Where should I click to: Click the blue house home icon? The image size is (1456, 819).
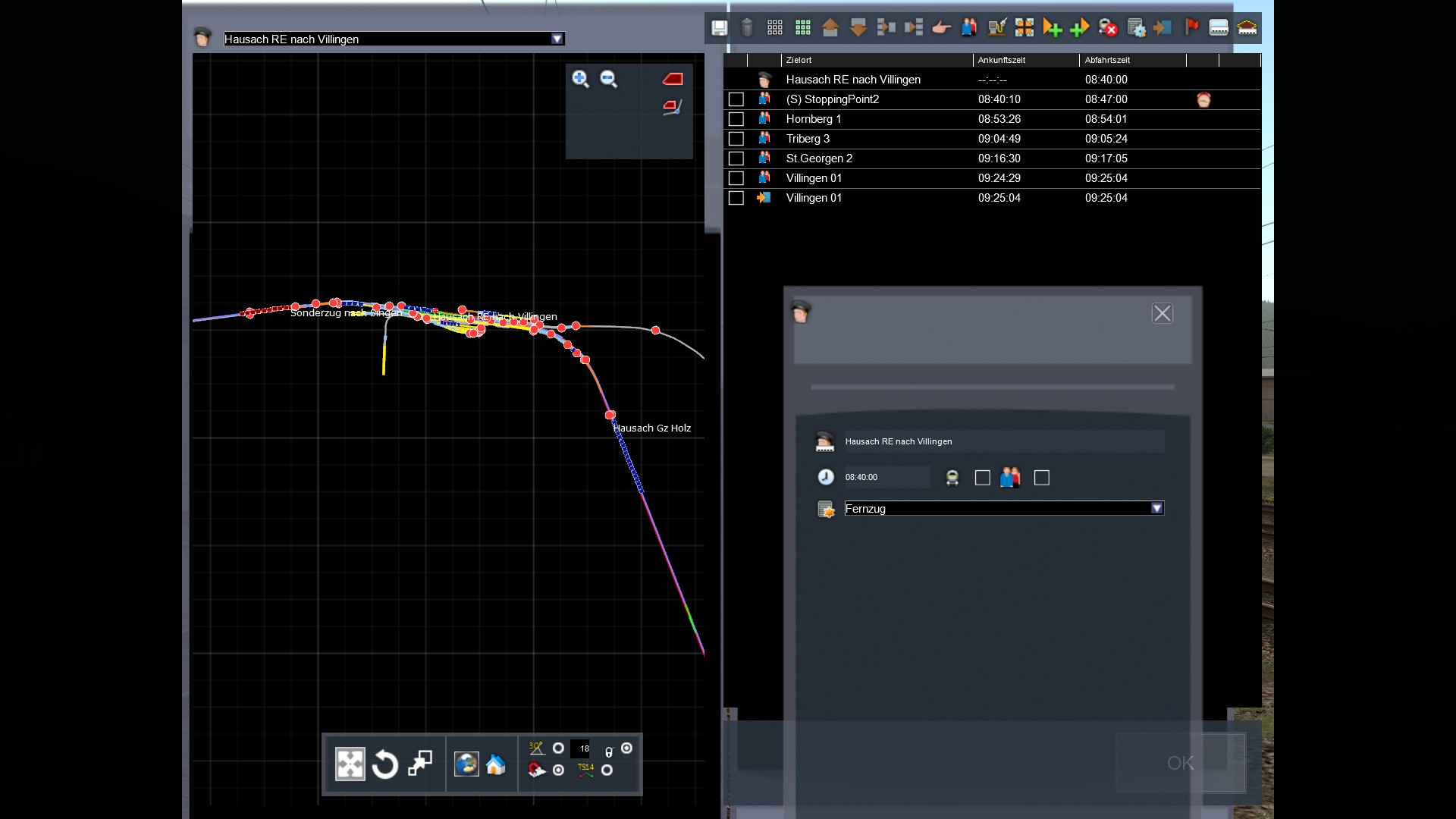pos(496,764)
